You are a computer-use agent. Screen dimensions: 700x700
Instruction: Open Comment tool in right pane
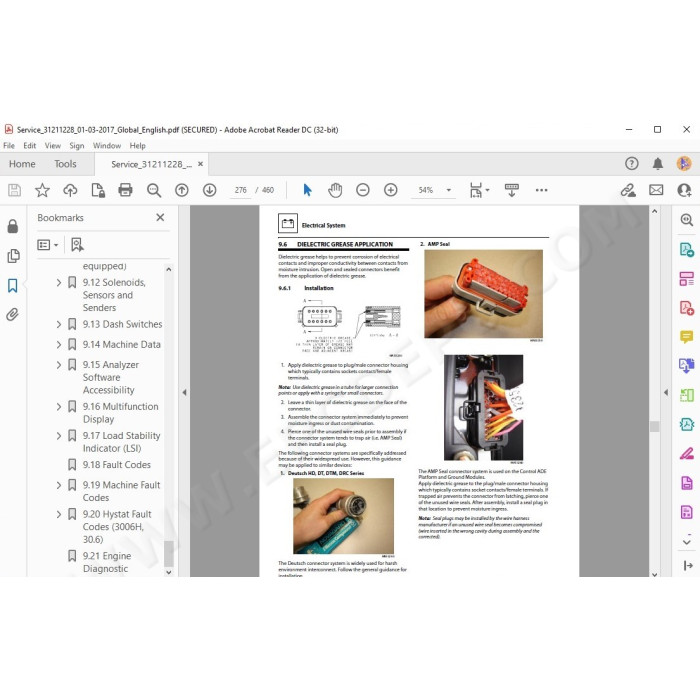(687, 337)
